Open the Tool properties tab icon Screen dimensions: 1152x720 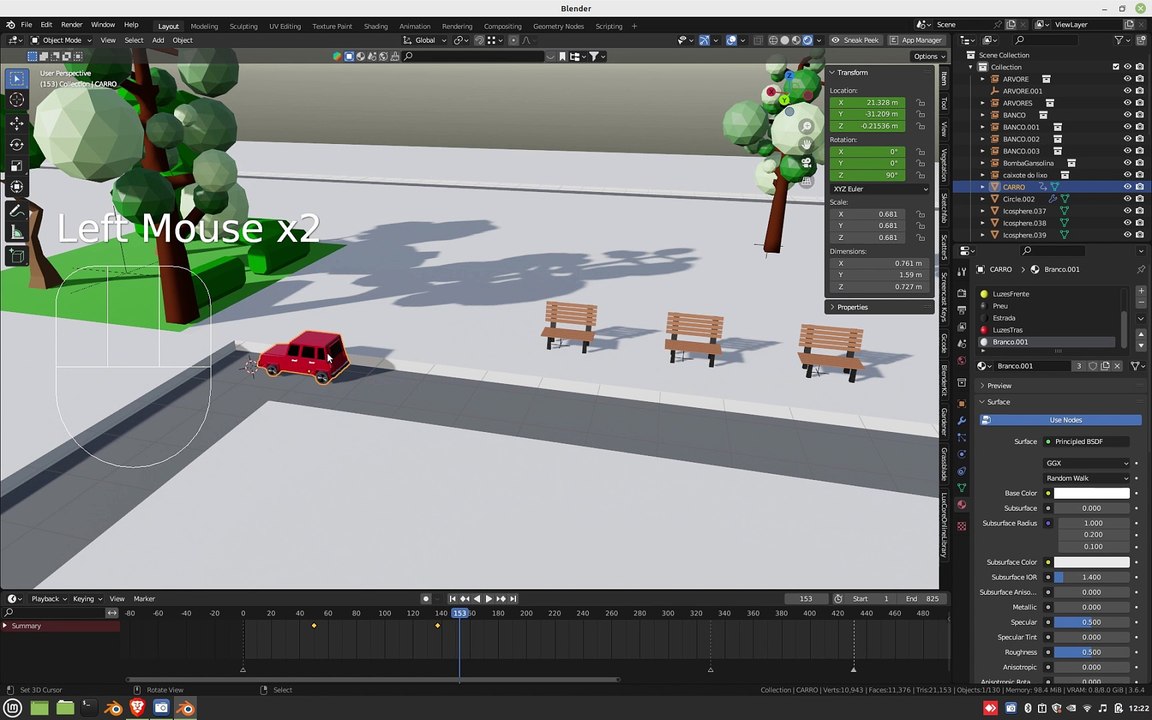click(962, 272)
